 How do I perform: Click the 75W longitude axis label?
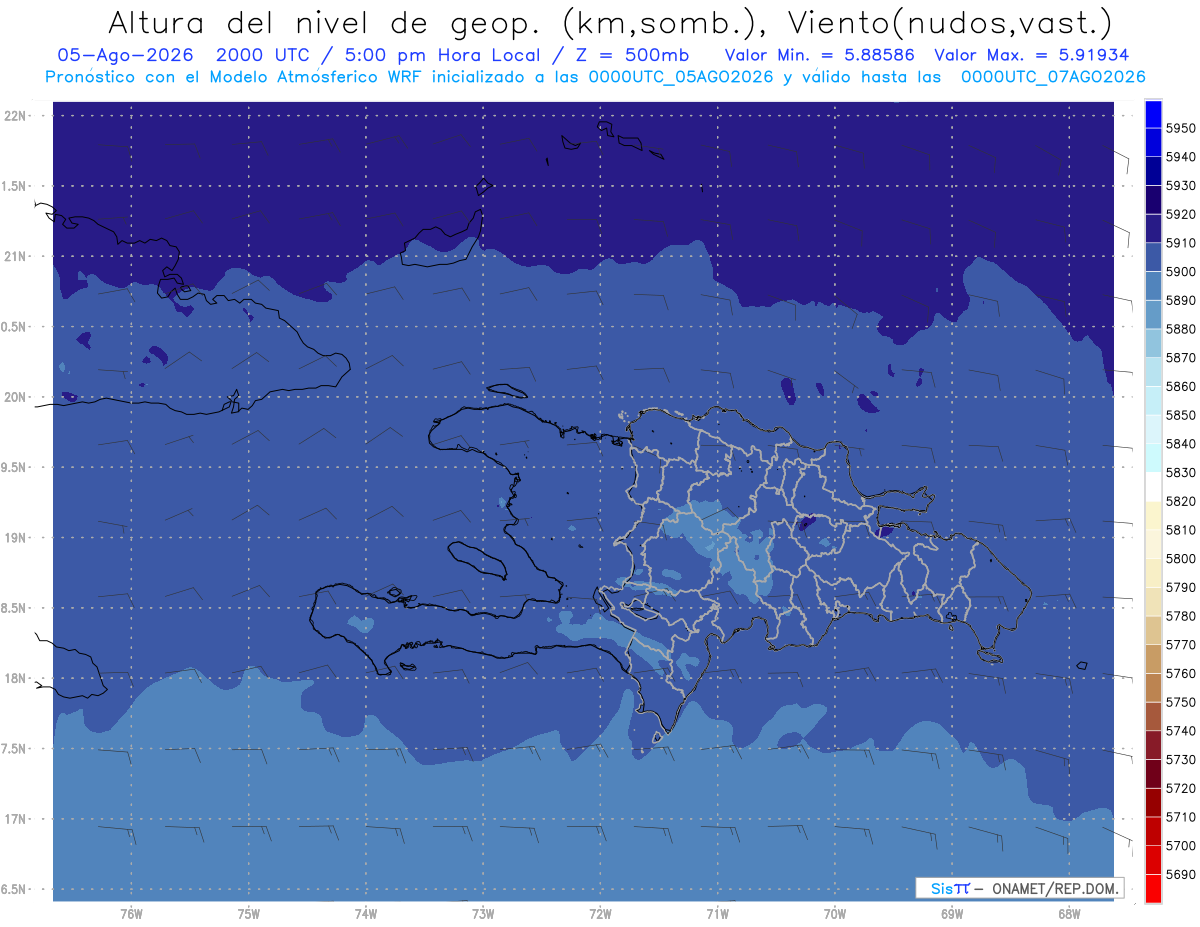249,914
